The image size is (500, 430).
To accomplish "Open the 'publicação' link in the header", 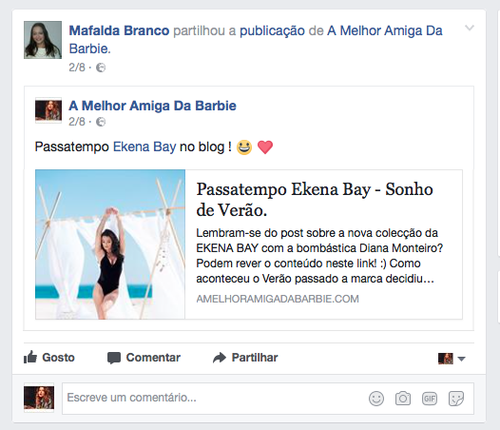I will [x=272, y=31].
